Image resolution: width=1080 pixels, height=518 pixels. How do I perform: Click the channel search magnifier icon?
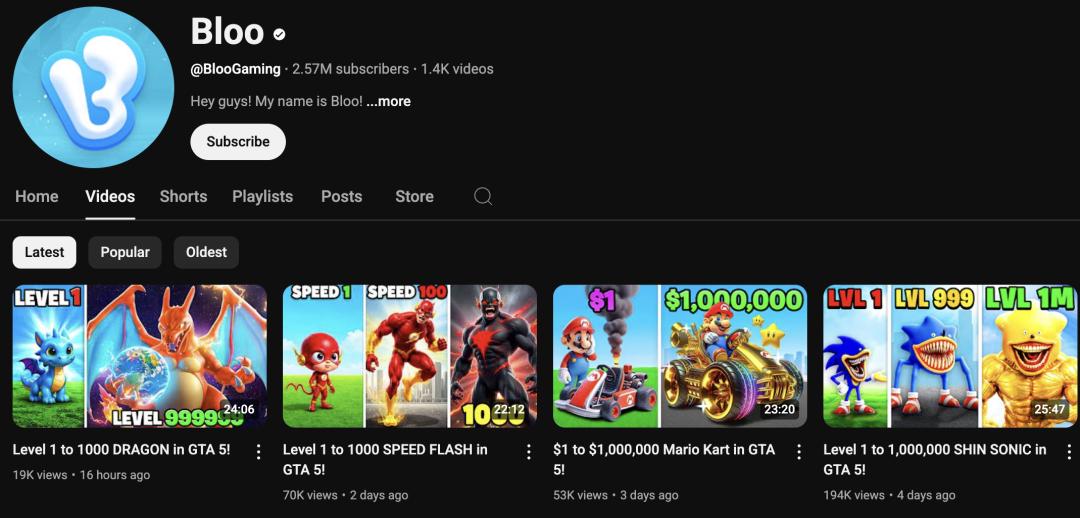tap(483, 196)
